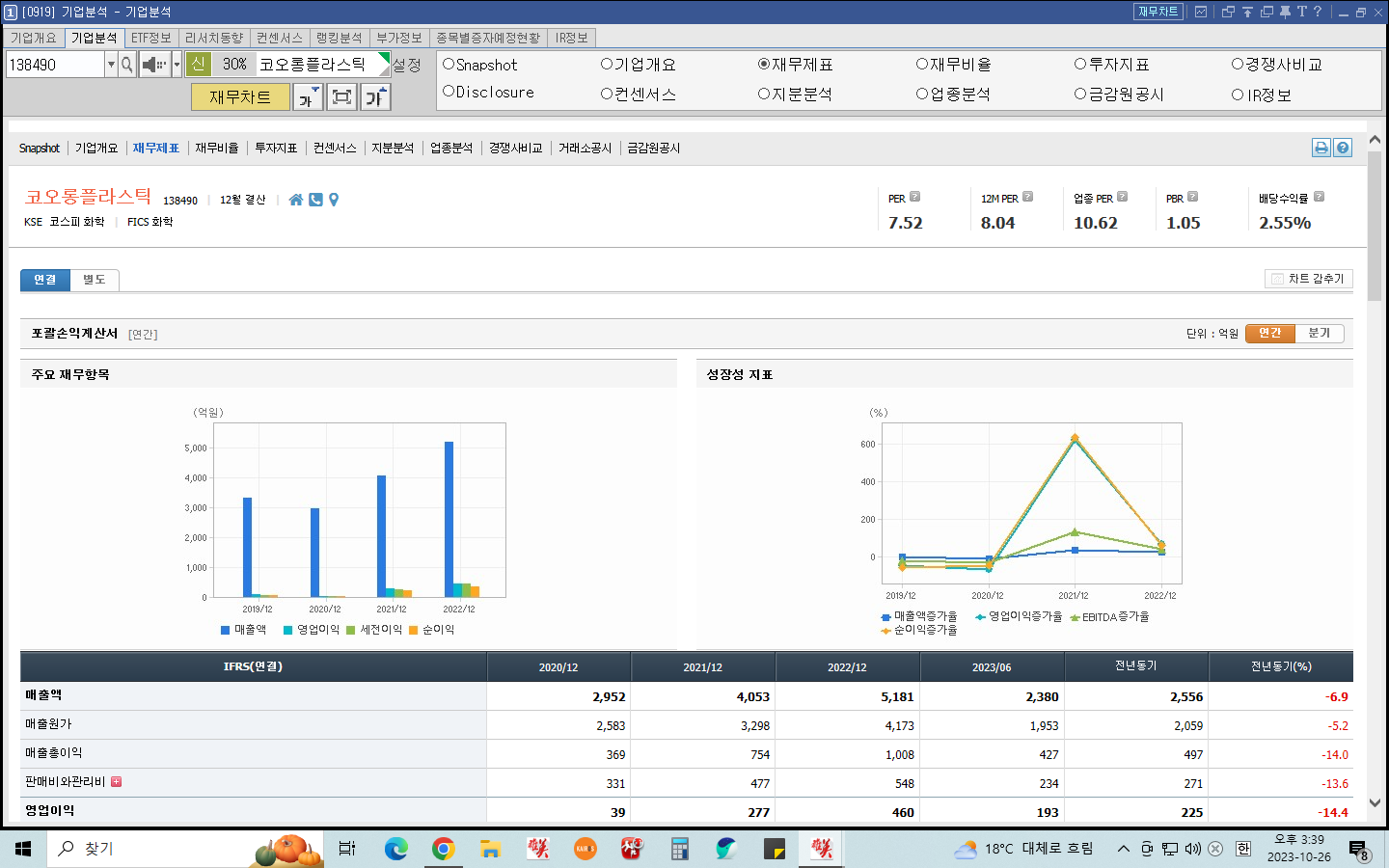Click the Windows taskbar search box

(183, 849)
